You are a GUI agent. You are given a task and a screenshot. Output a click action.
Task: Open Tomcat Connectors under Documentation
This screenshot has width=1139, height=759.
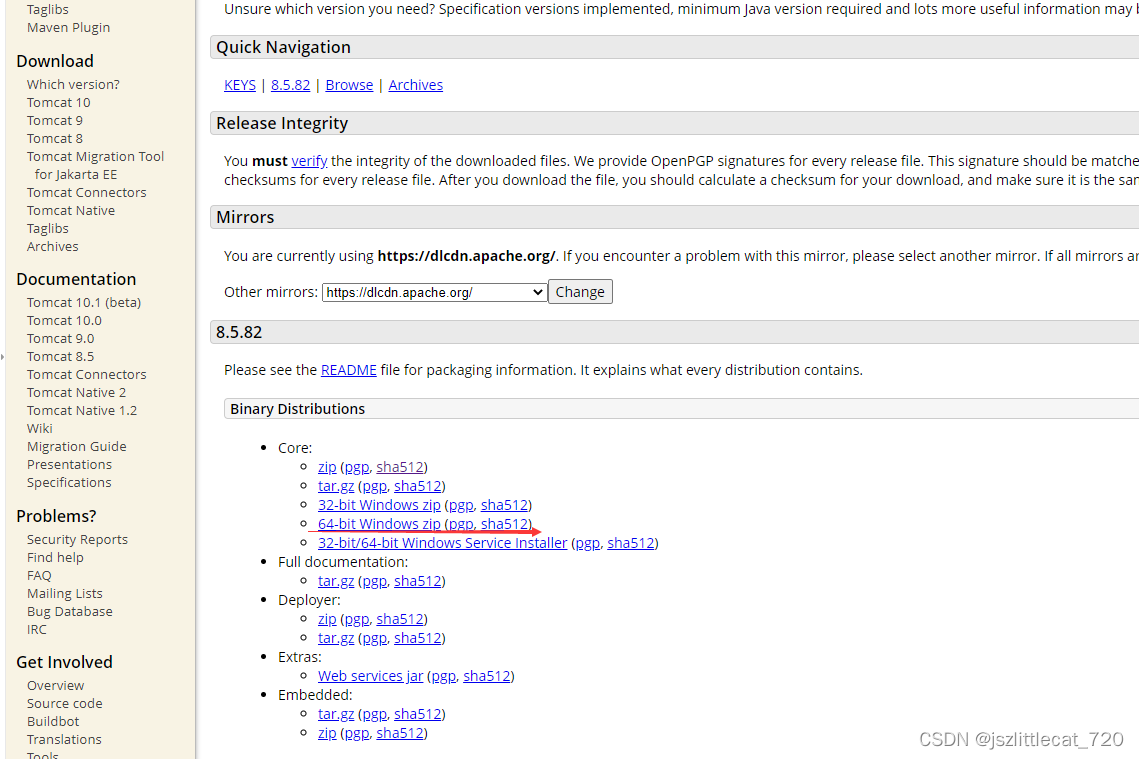(86, 375)
